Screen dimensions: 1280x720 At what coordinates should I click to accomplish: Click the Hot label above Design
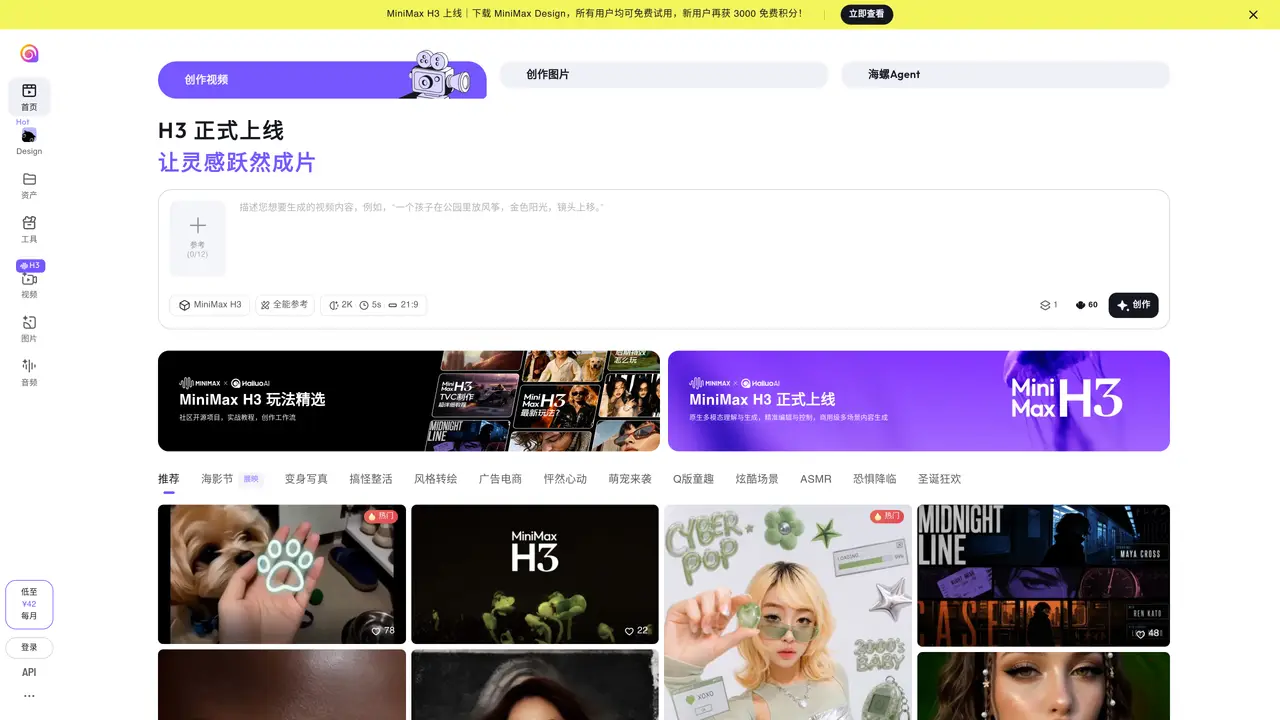(x=22, y=122)
